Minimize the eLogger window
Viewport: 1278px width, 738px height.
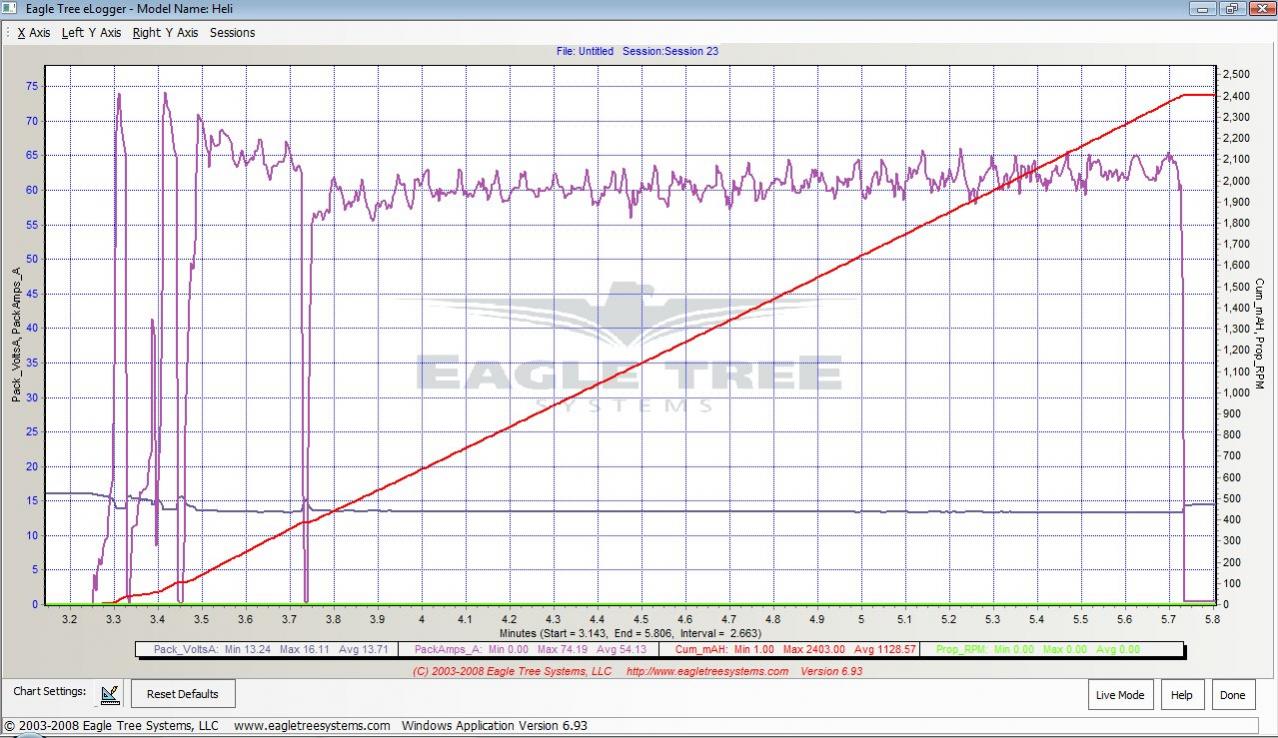click(x=1203, y=8)
